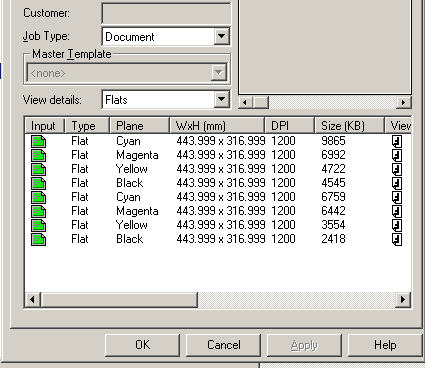
Task: Expand the Job Type dropdown showing Document
Action: (x=221, y=36)
